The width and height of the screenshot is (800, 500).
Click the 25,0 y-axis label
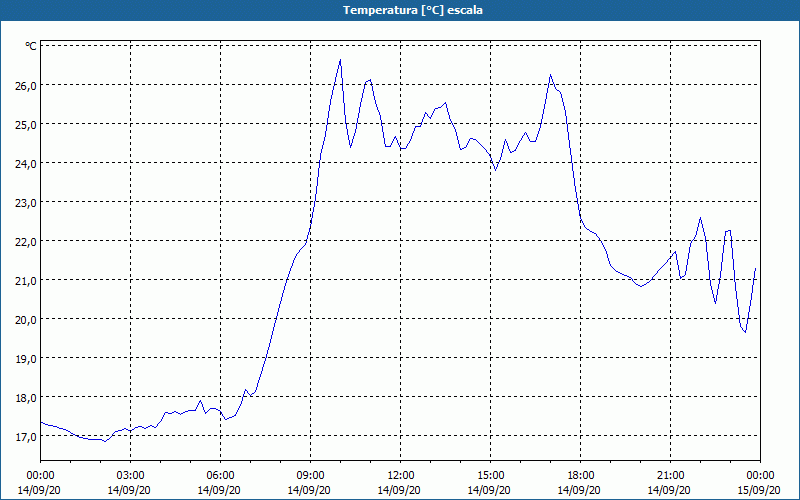point(26,124)
